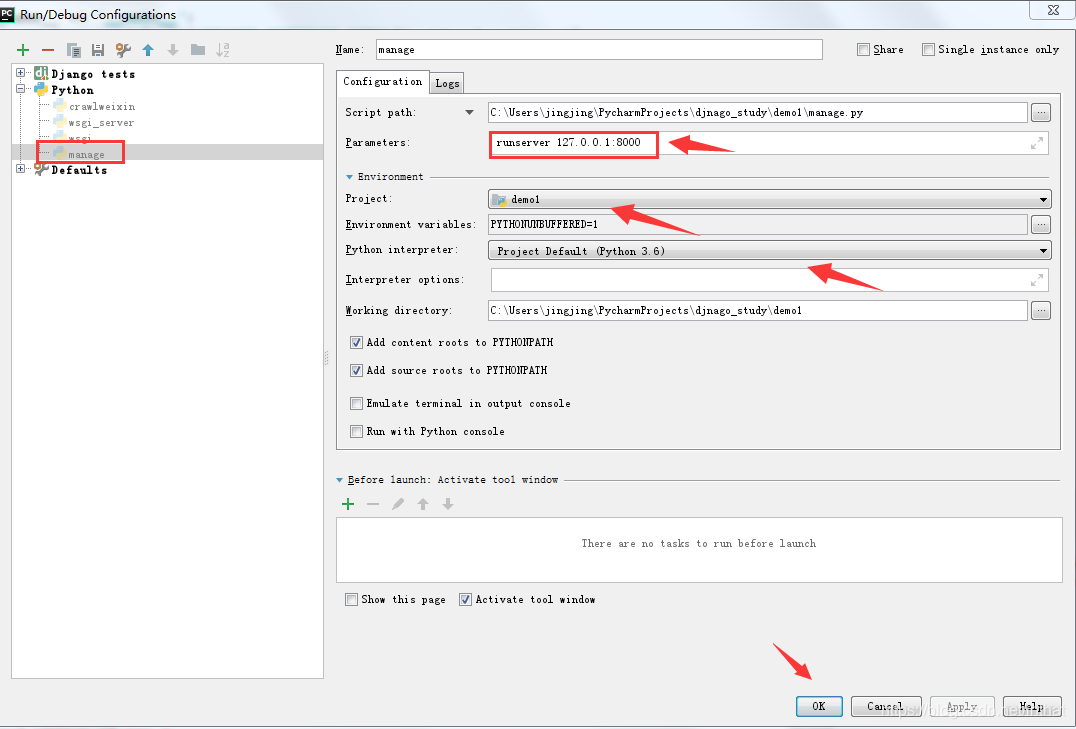Enable Run with Python console
1076x729 pixels.
tap(356, 432)
